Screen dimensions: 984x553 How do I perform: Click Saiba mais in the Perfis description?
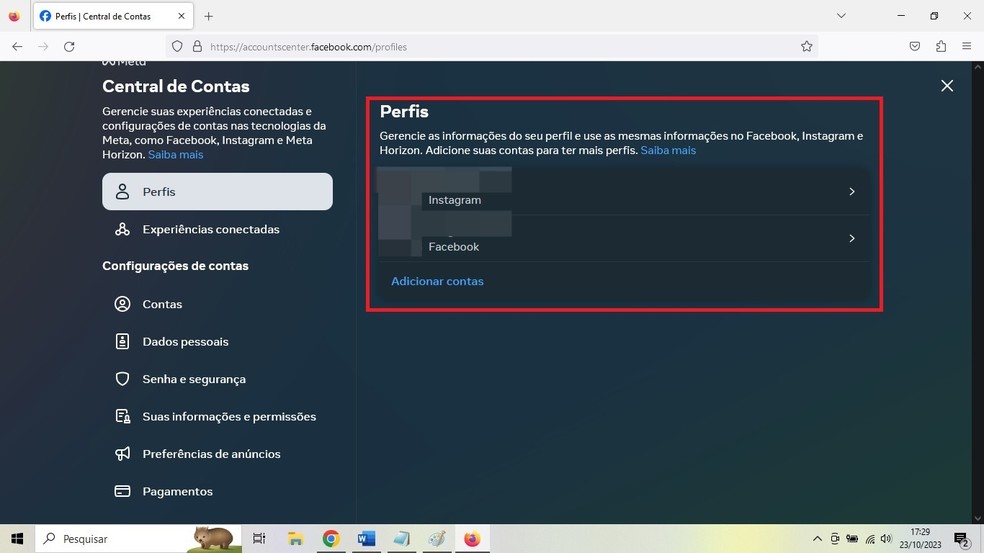pyautogui.click(x=668, y=151)
